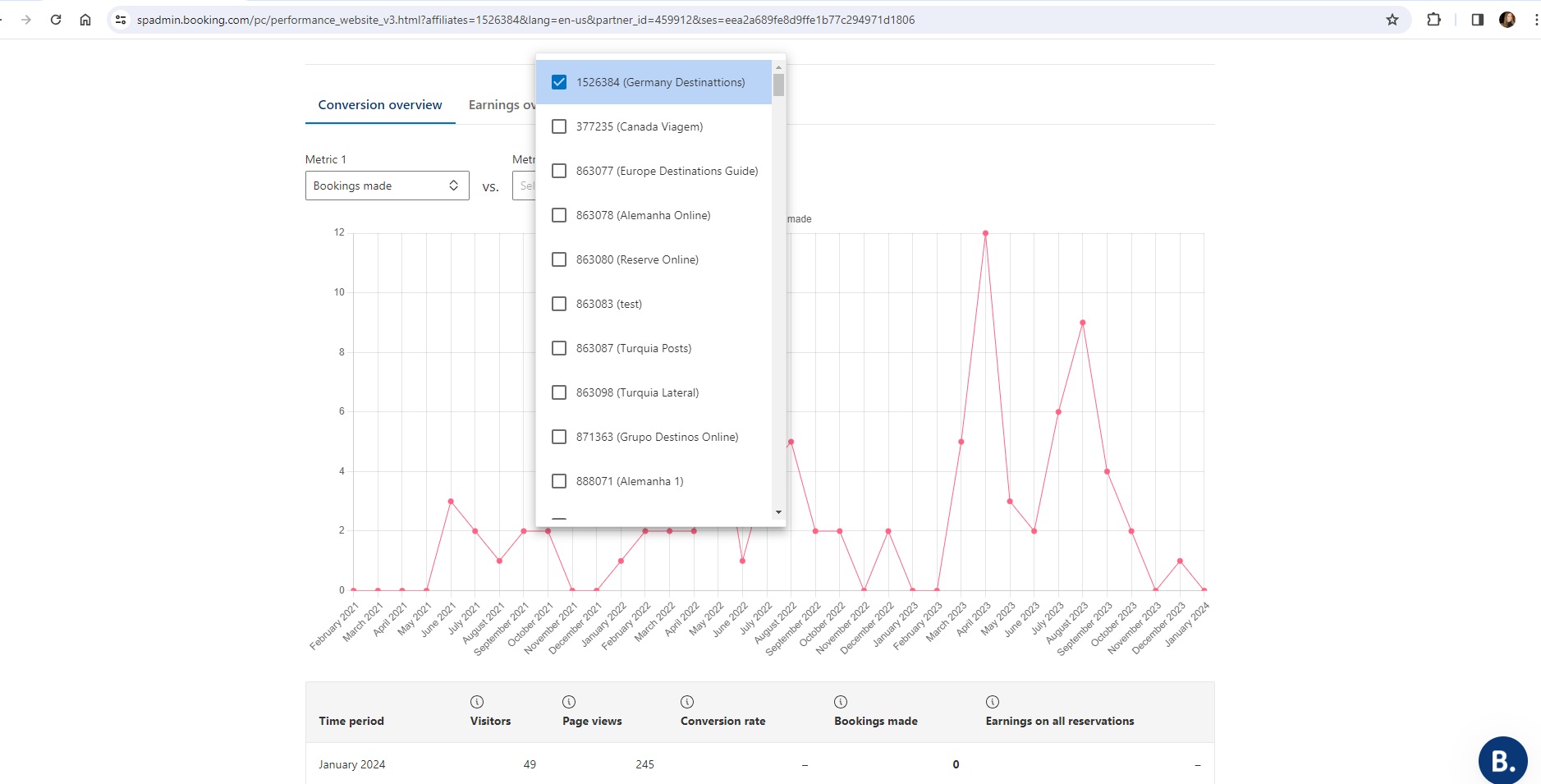Click the visitors value 49

coord(530,764)
